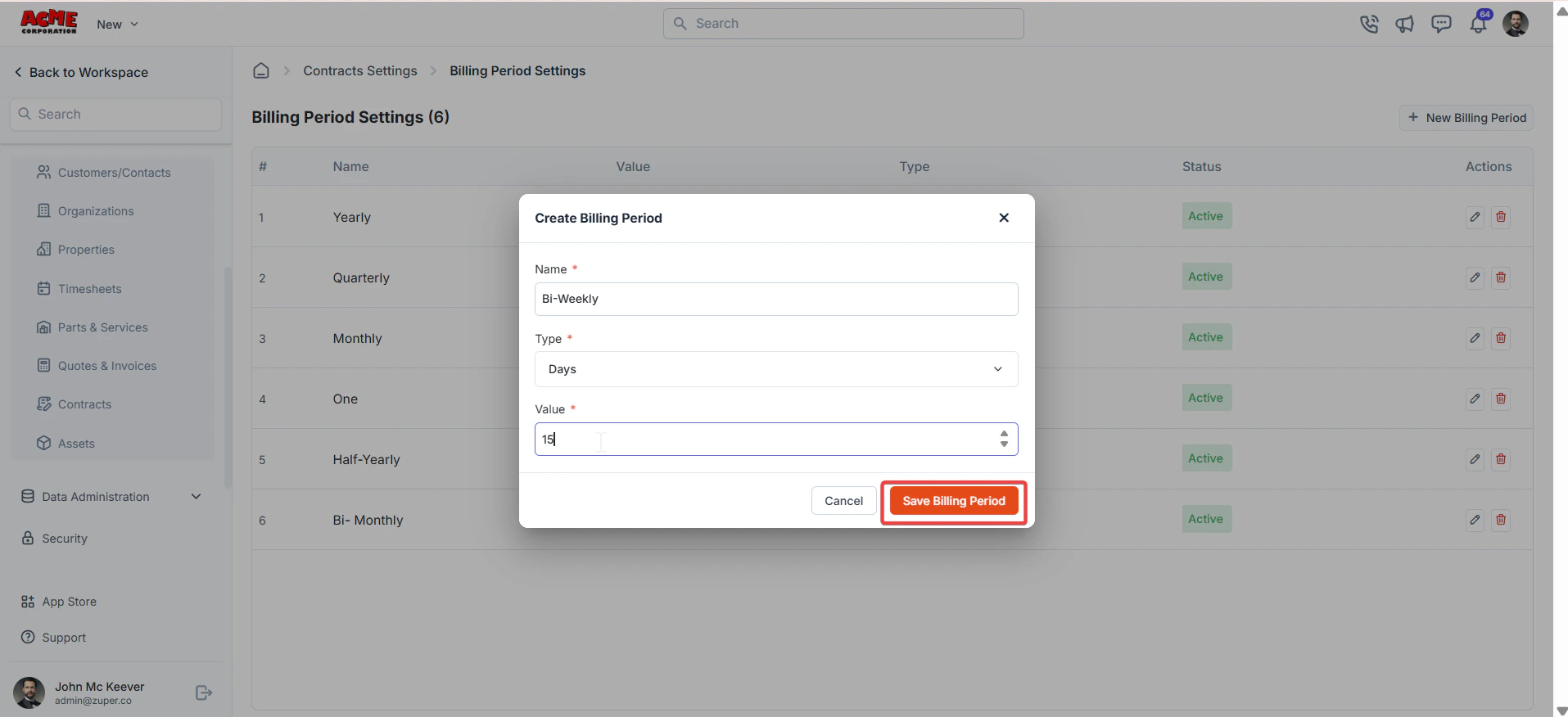Click Save Billing Period button
1568x717 pixels.
coord(954,501)
